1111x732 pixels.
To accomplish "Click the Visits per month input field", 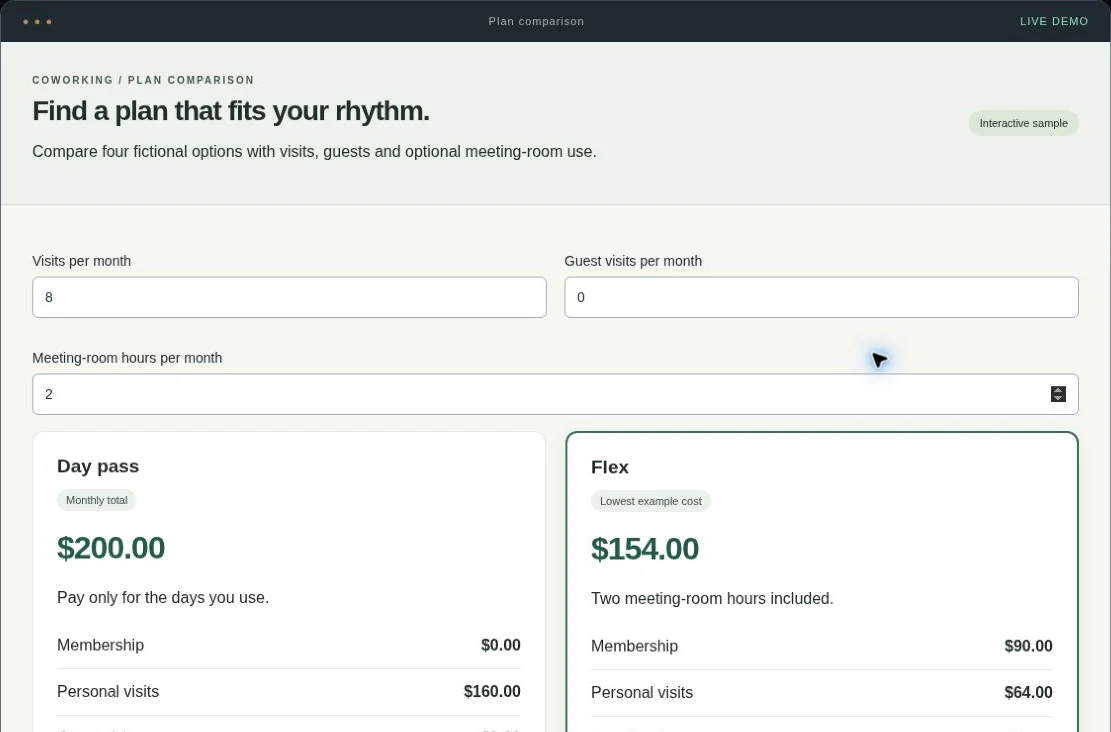I will tap(289, 297).
